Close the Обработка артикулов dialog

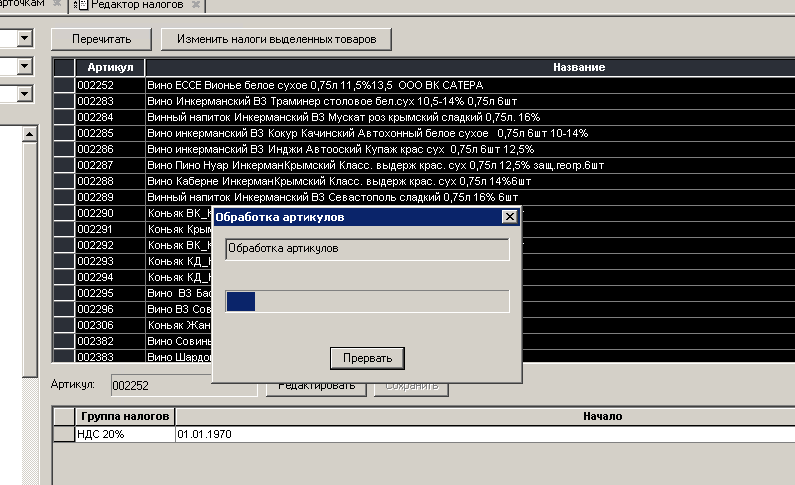509,216
